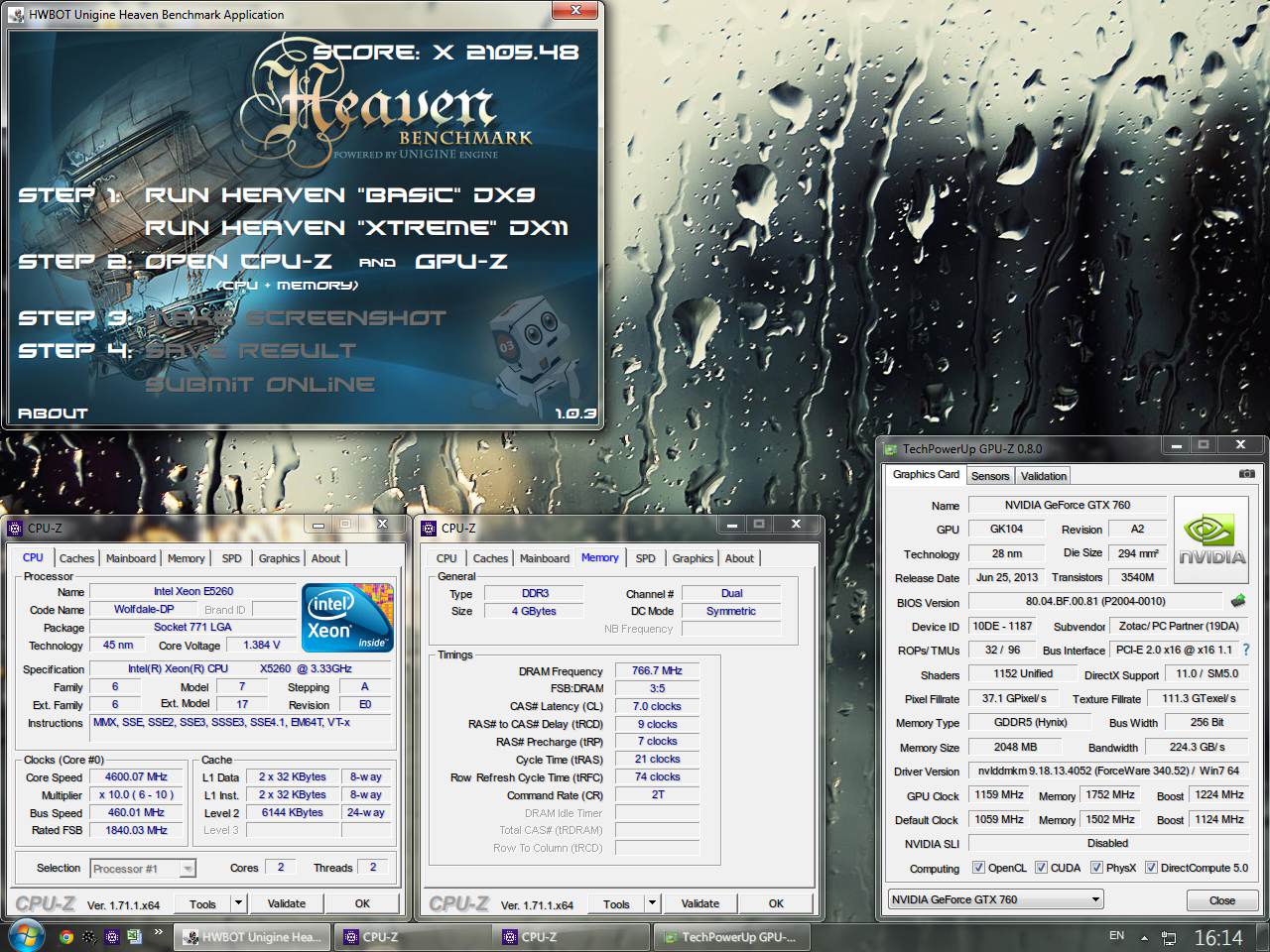Click the Driver Version field in GPU-Z
Screen dimensions: 1270x952
pos(1108,771)
